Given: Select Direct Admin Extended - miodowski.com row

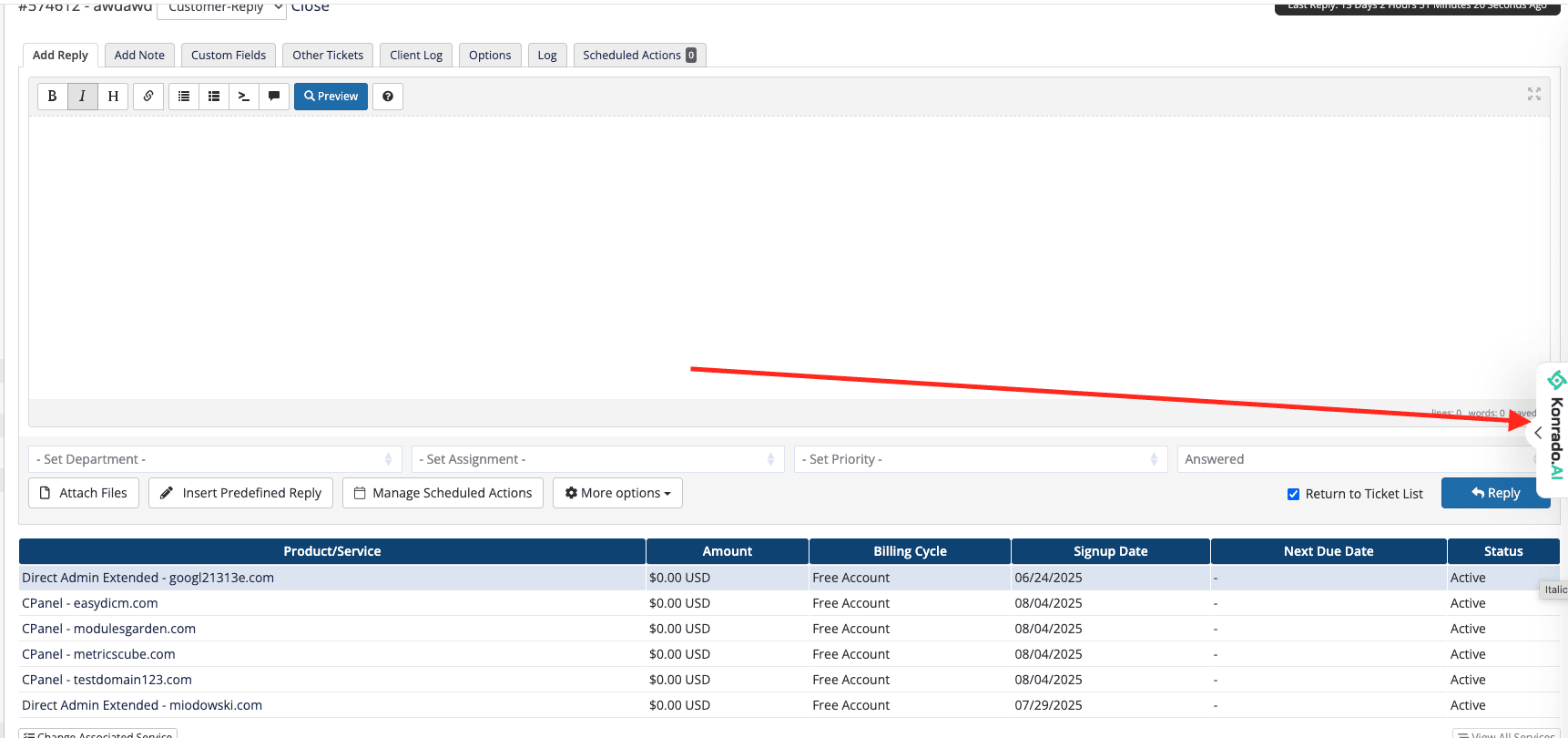Looking at the screenshot, I should [789, 705].
